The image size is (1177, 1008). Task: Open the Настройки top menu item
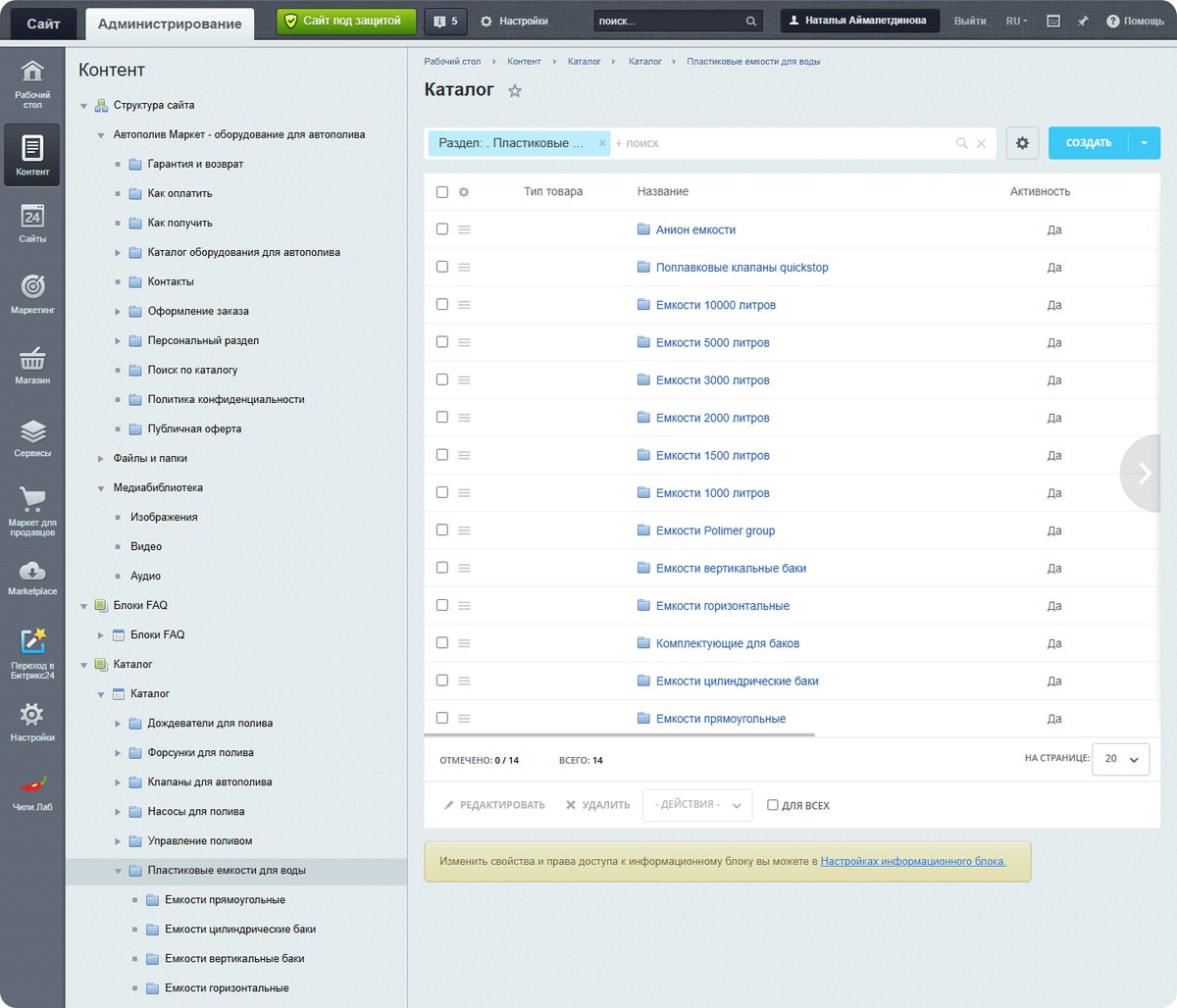coord(514,21)
